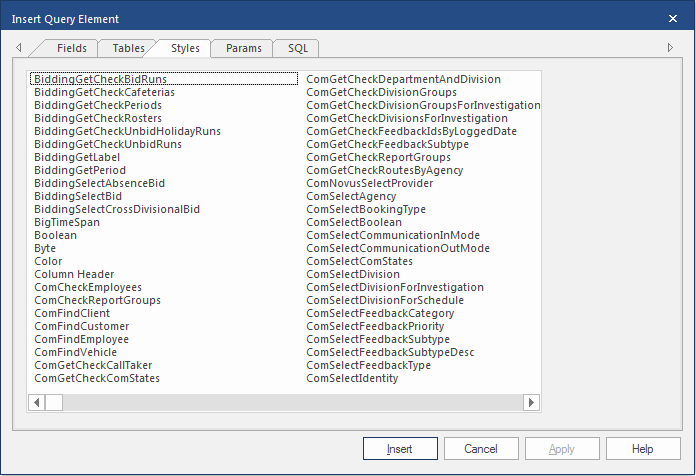Click the list's scroll left arrow
Viewport: 696px width, 476px height.
pyautogui.click(x=37, y=402)
